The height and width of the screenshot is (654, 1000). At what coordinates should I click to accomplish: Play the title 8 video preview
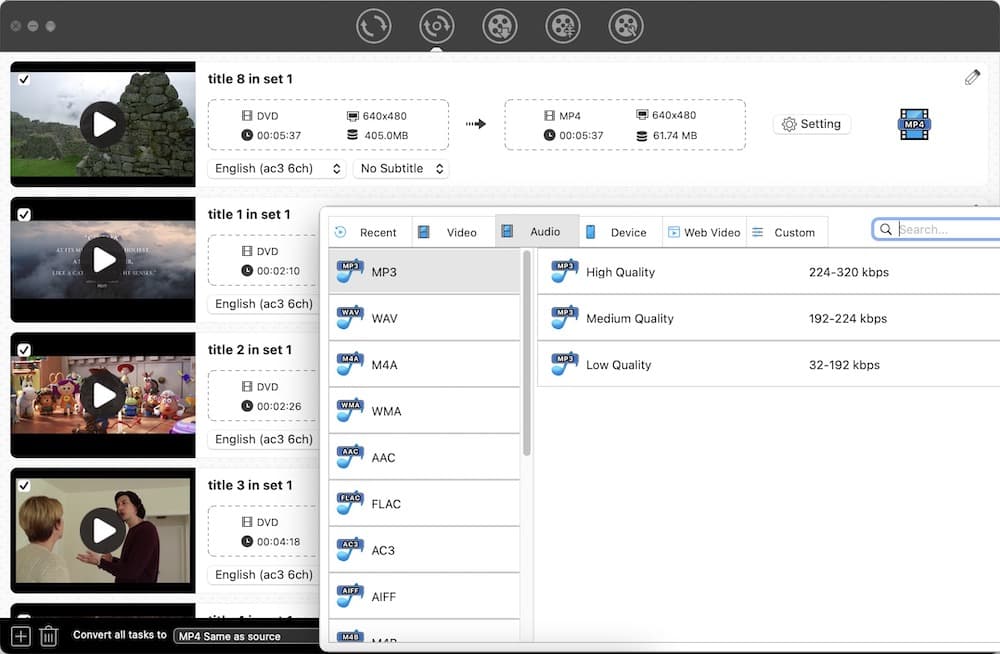coord(103,124)
